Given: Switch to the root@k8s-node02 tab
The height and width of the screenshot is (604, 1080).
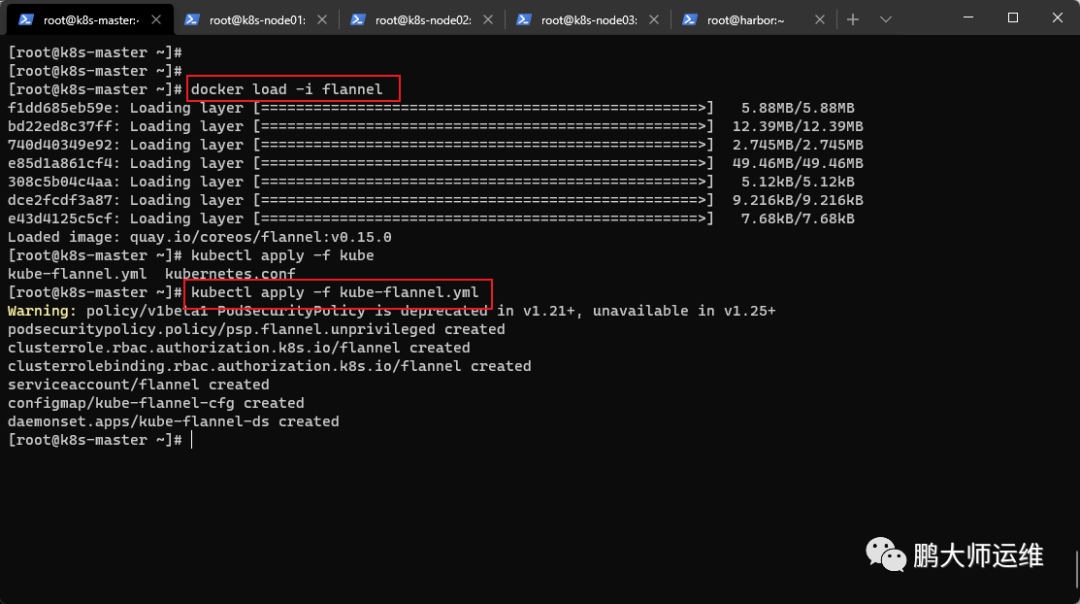Looking at the screenshot, I should click(x=422, y=20).
